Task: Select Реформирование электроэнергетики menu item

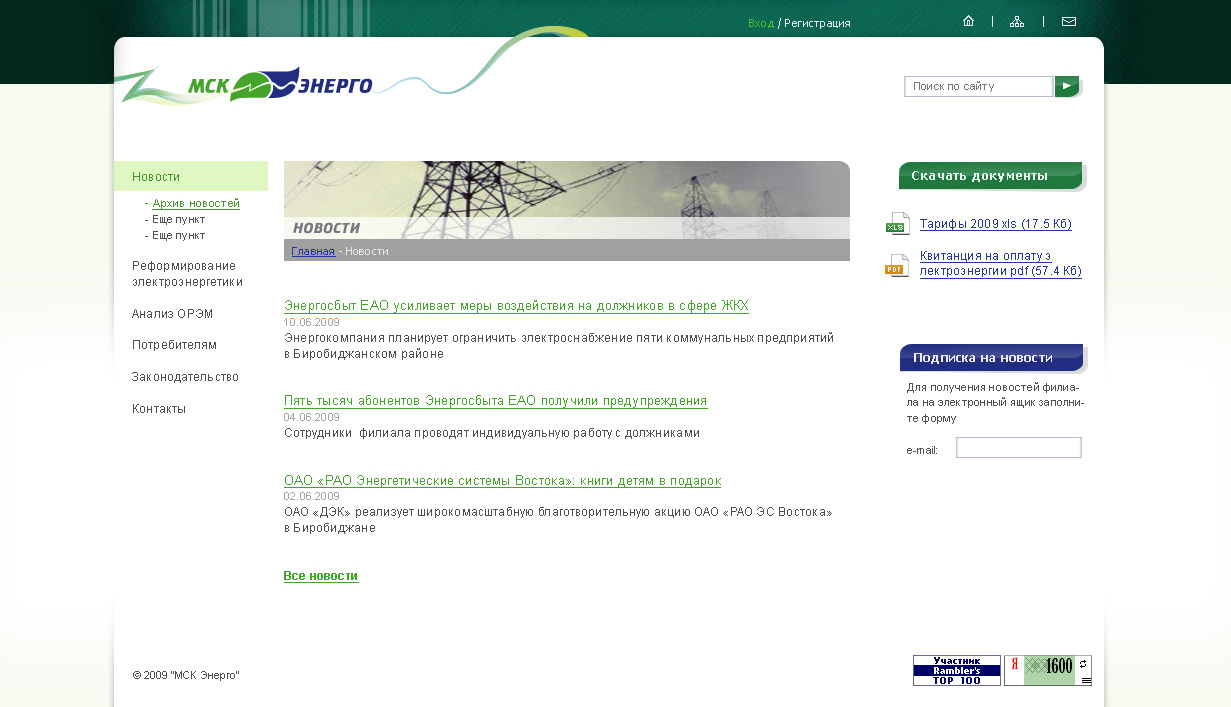Action: [187, 274]
